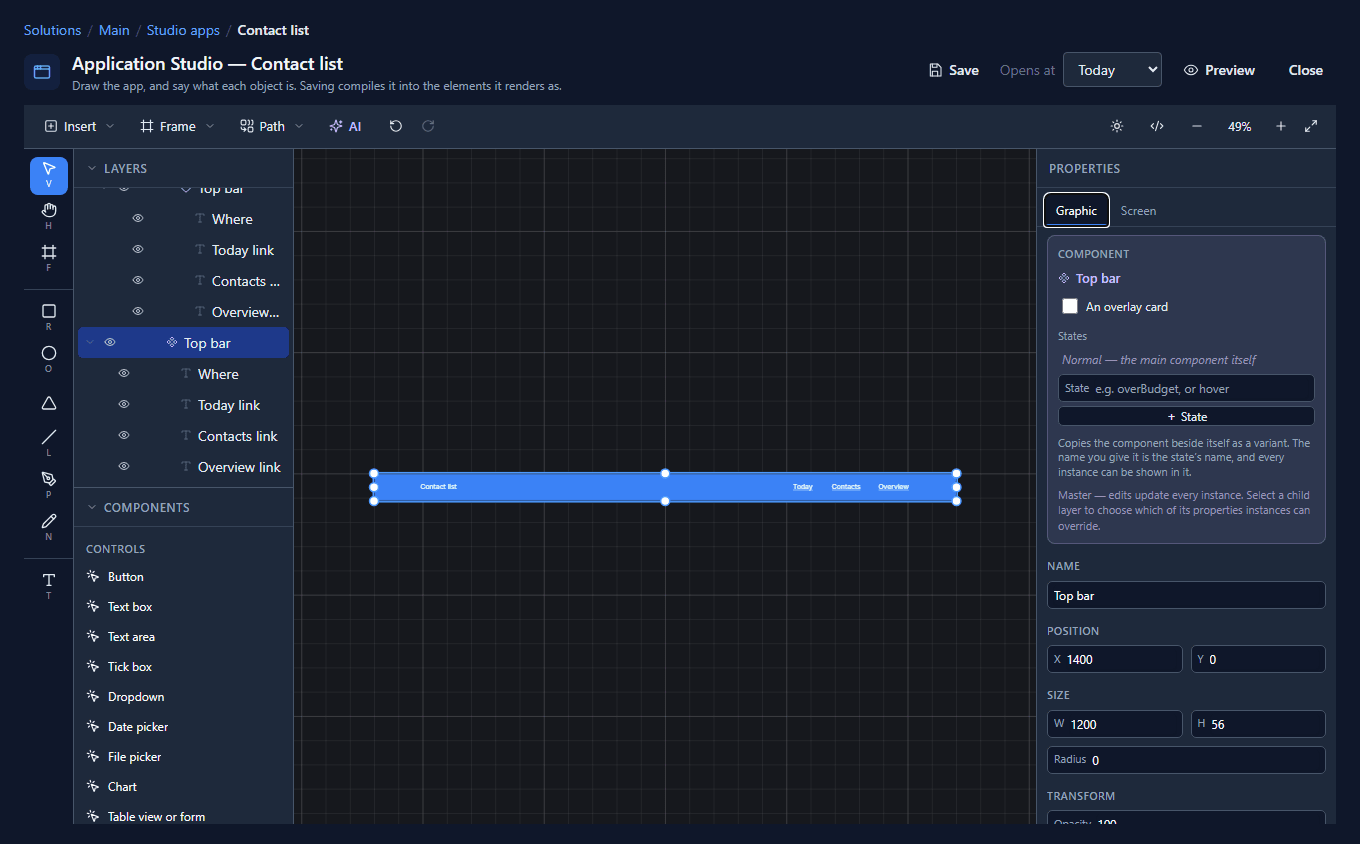Click the Name field containing 'Top bar'
Screen dimensions: 1360x844
pyautogui.click(x=1186, y=595)
